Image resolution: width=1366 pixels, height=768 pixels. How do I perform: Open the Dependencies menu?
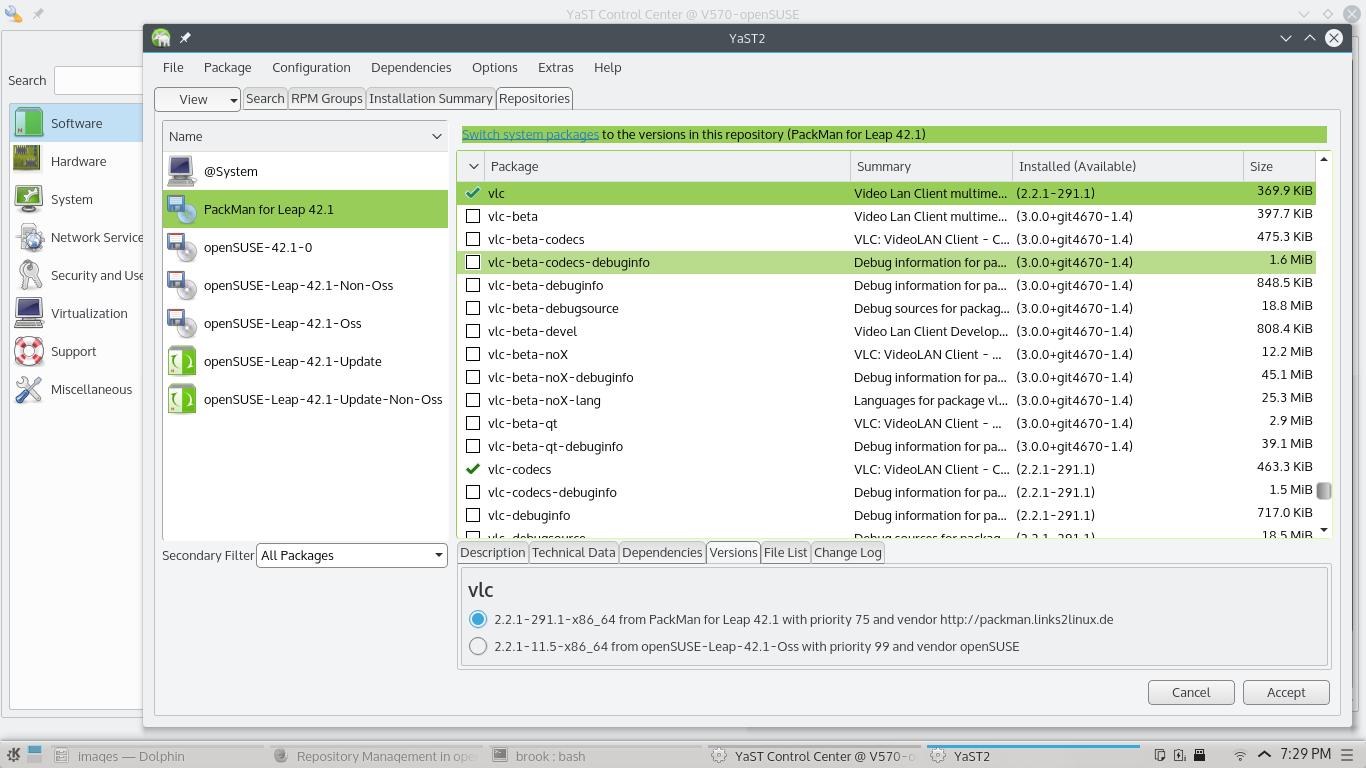(411, 67)
